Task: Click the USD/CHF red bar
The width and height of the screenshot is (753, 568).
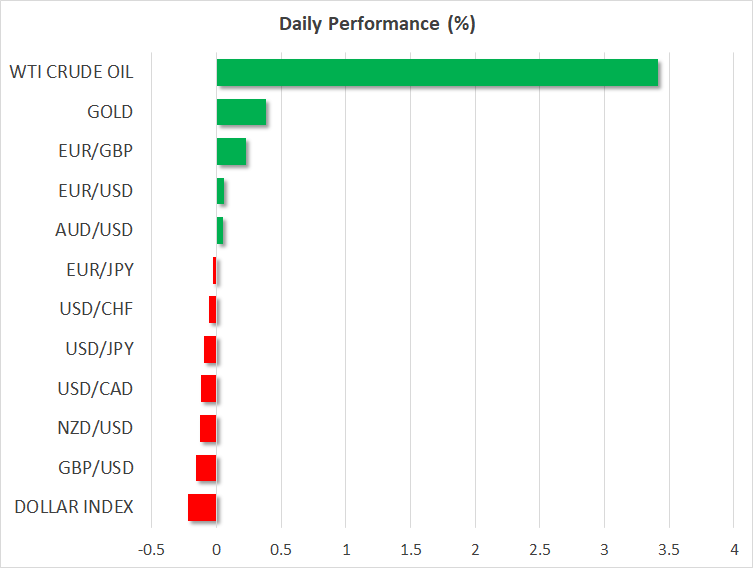Action: click(x=212, y=310)
